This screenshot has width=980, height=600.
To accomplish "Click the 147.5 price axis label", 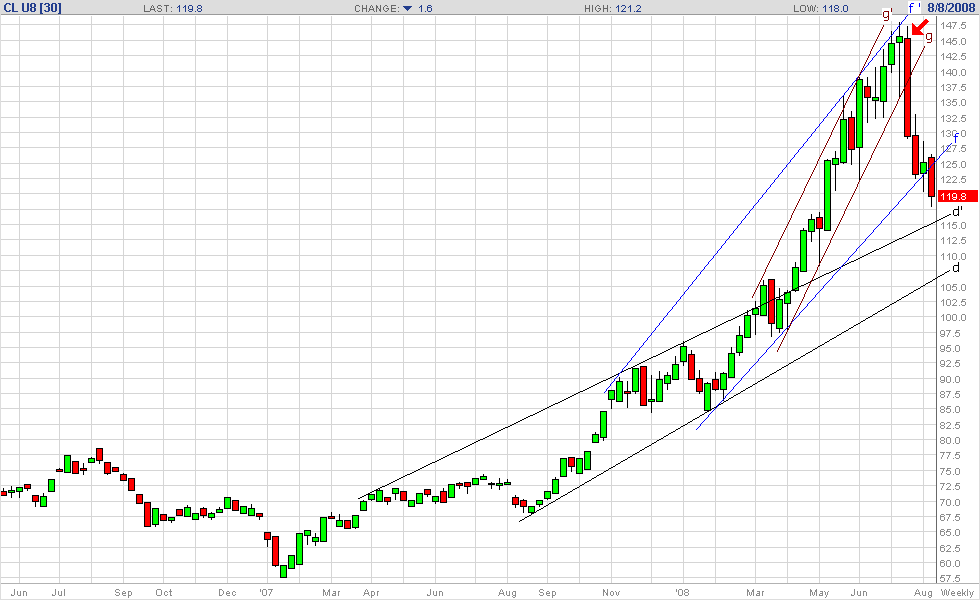I will click(x=954, y=26).
